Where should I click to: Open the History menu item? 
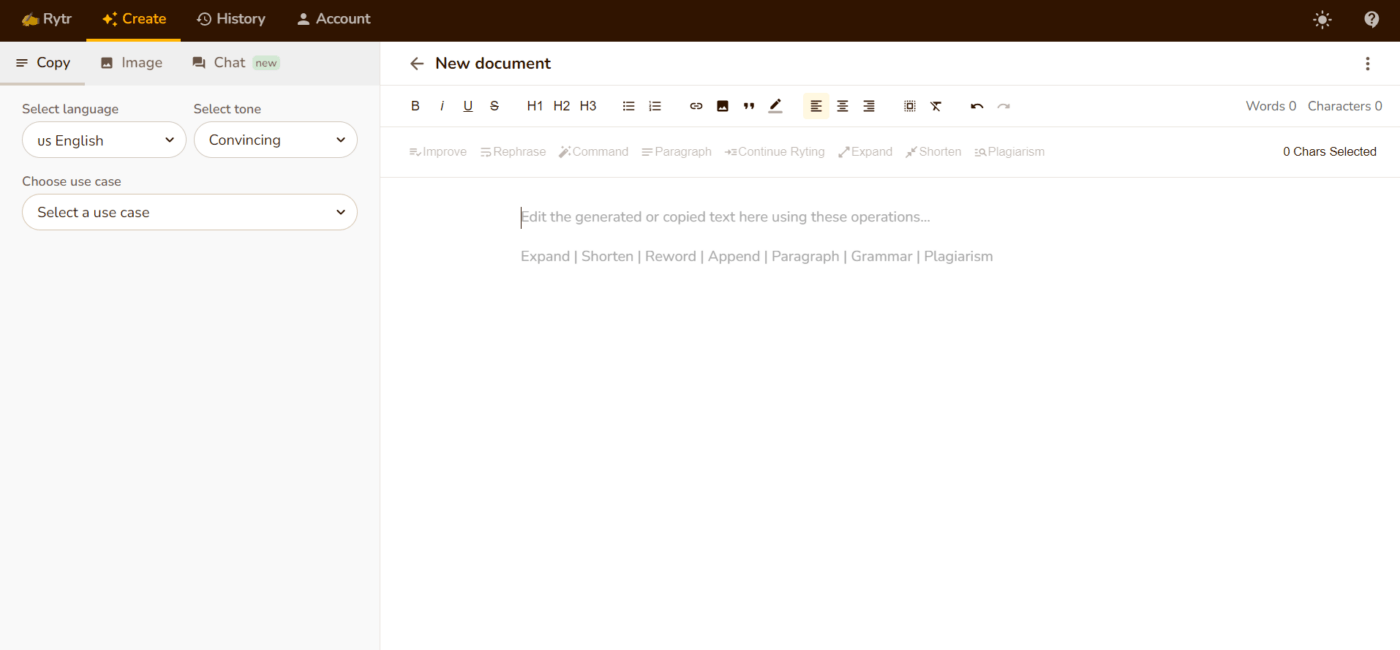(x=231, y=19)
